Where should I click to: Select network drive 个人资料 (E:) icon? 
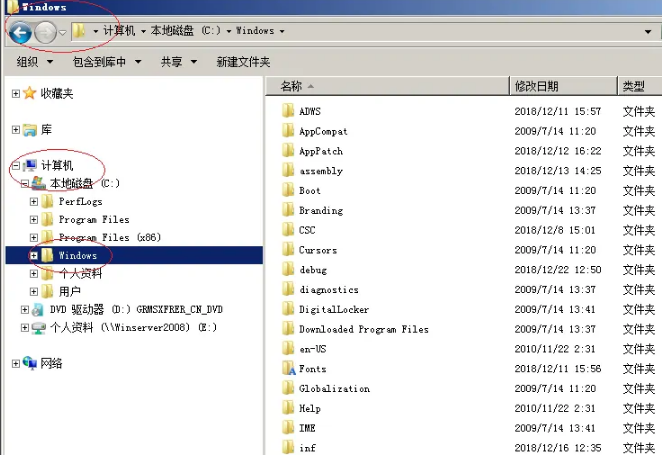click(x=38, y=328)
